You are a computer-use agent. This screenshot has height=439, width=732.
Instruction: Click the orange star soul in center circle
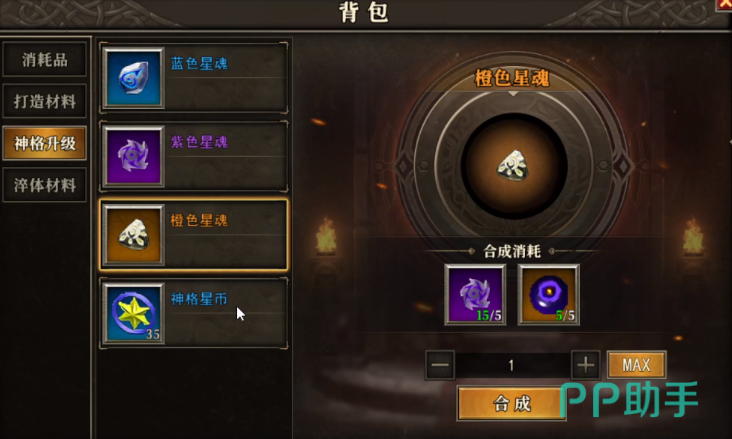513,166
